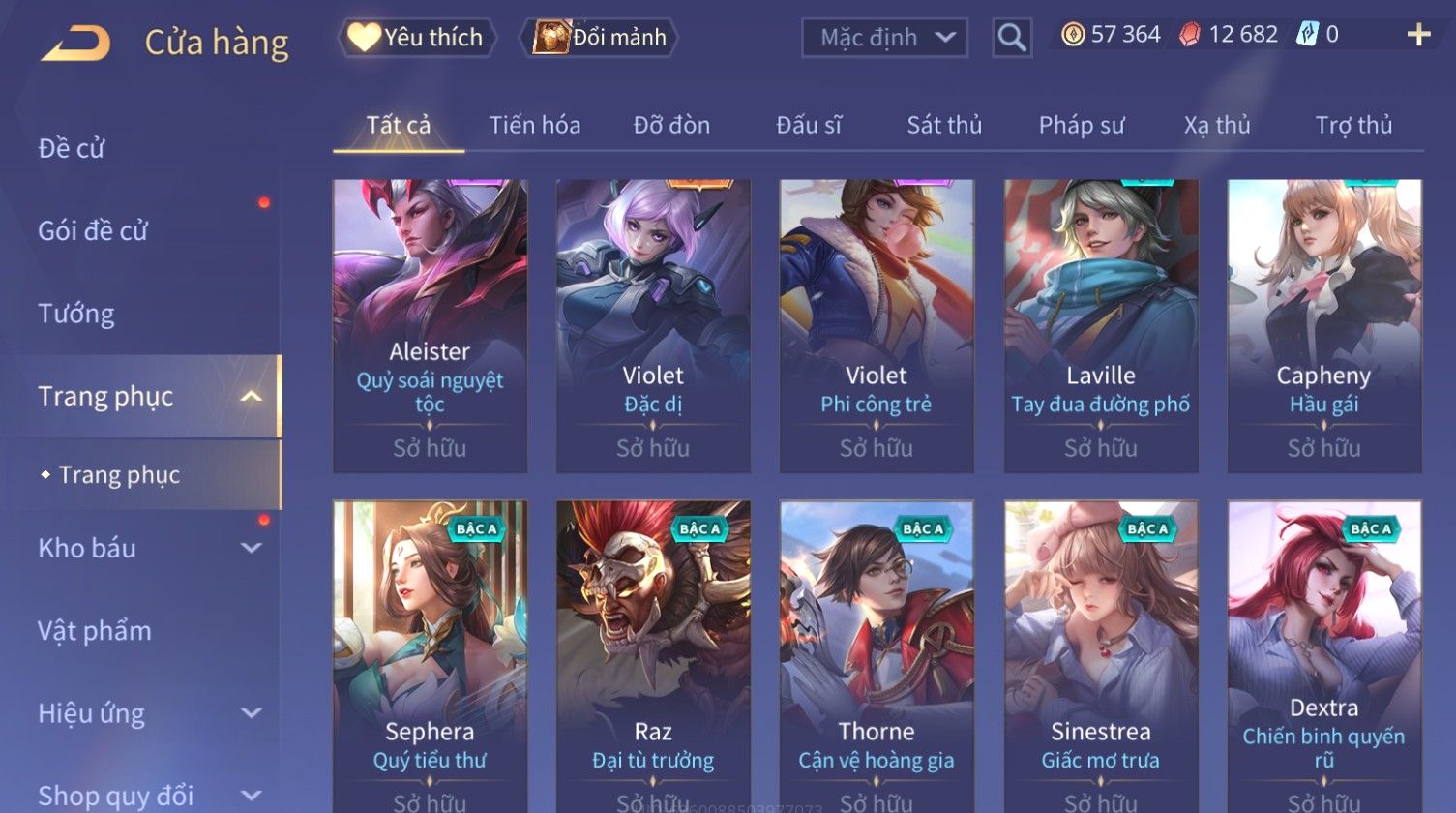Tap the red ruby currency icon
This screenshot has height=813, width=1456.
point(1190,35)
